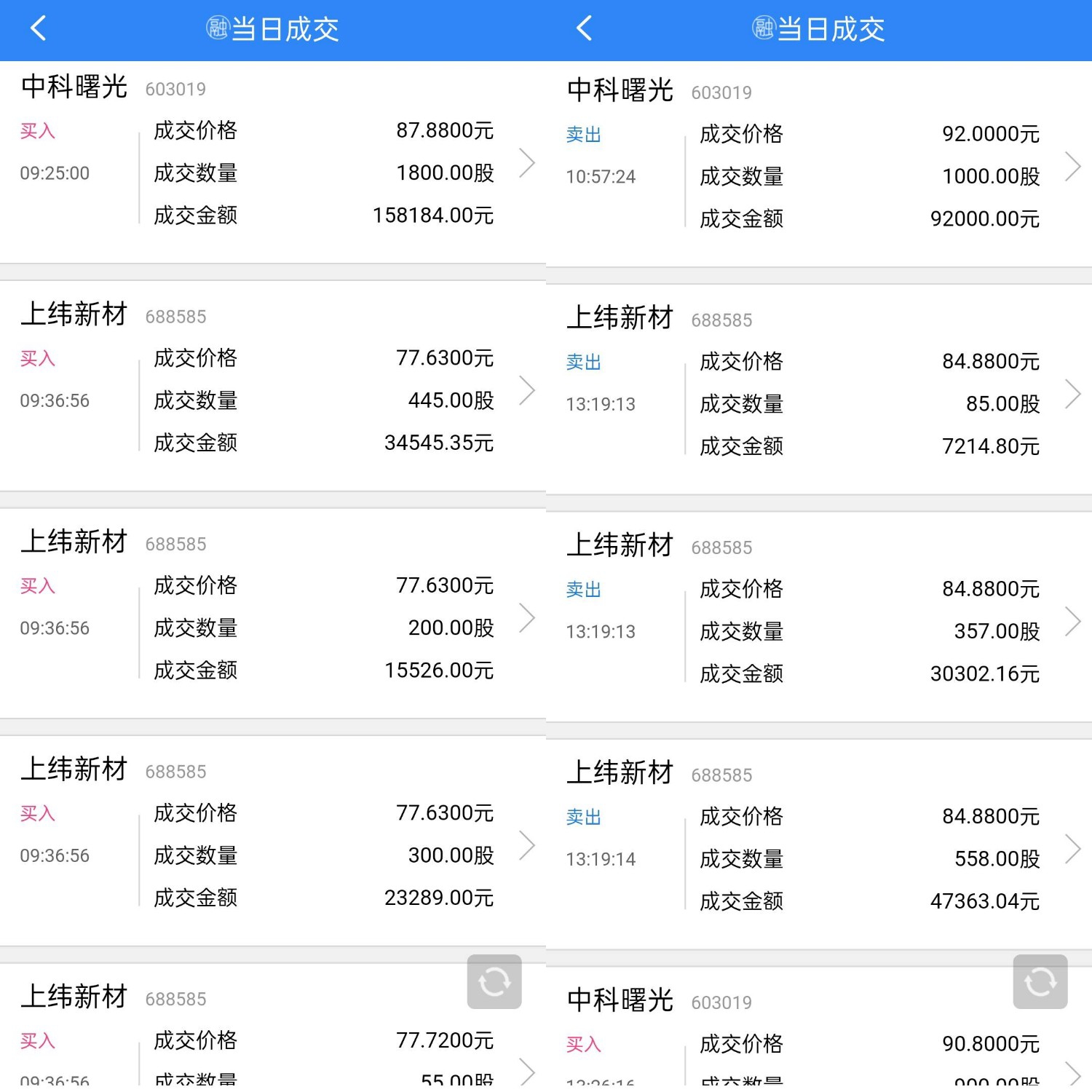The width and height of the screenshot is (1092, 1092).
Task: Open chevron for 中科曙光 sell at 92.0000
Action: (x=1073, y=166)
